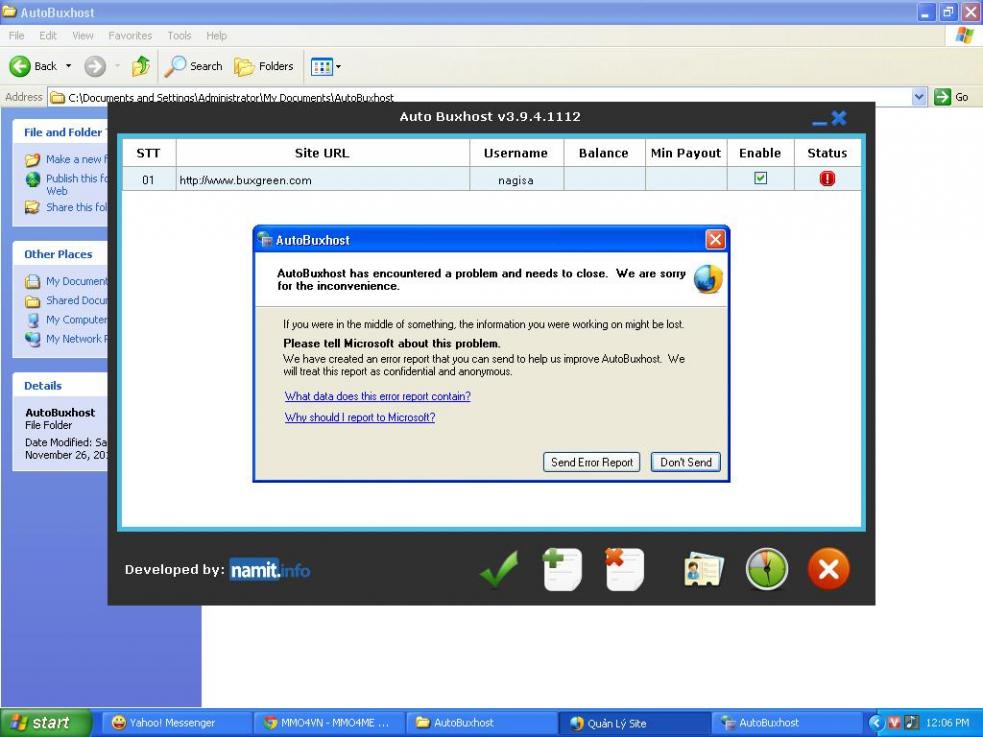Click Enable column header
Image resolution: width=983 pixels, height=737 pixels.
760,153
